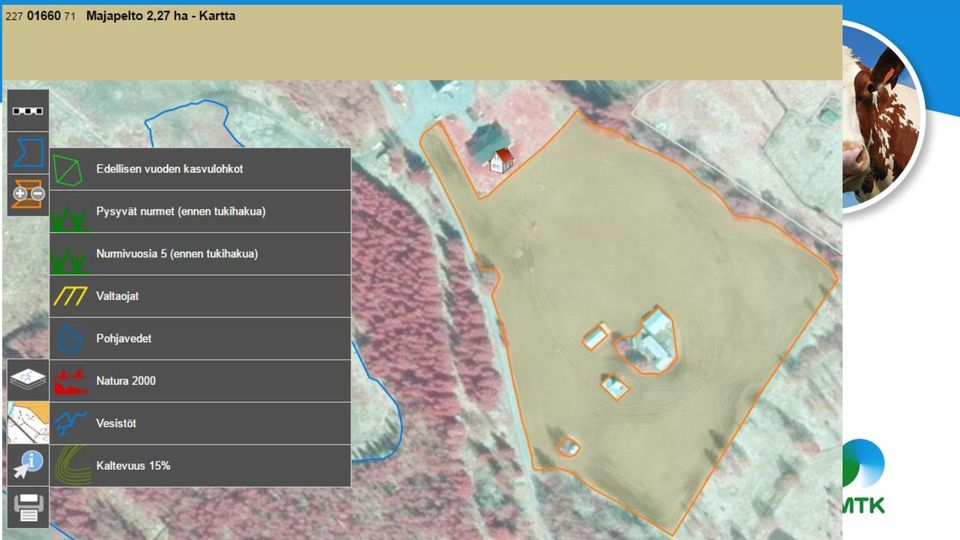Image resolution: width=960 pixels, height=540 pixels.
Task: Click yellow ditch icon beside Valtaojat
Action: pos(70,296)
